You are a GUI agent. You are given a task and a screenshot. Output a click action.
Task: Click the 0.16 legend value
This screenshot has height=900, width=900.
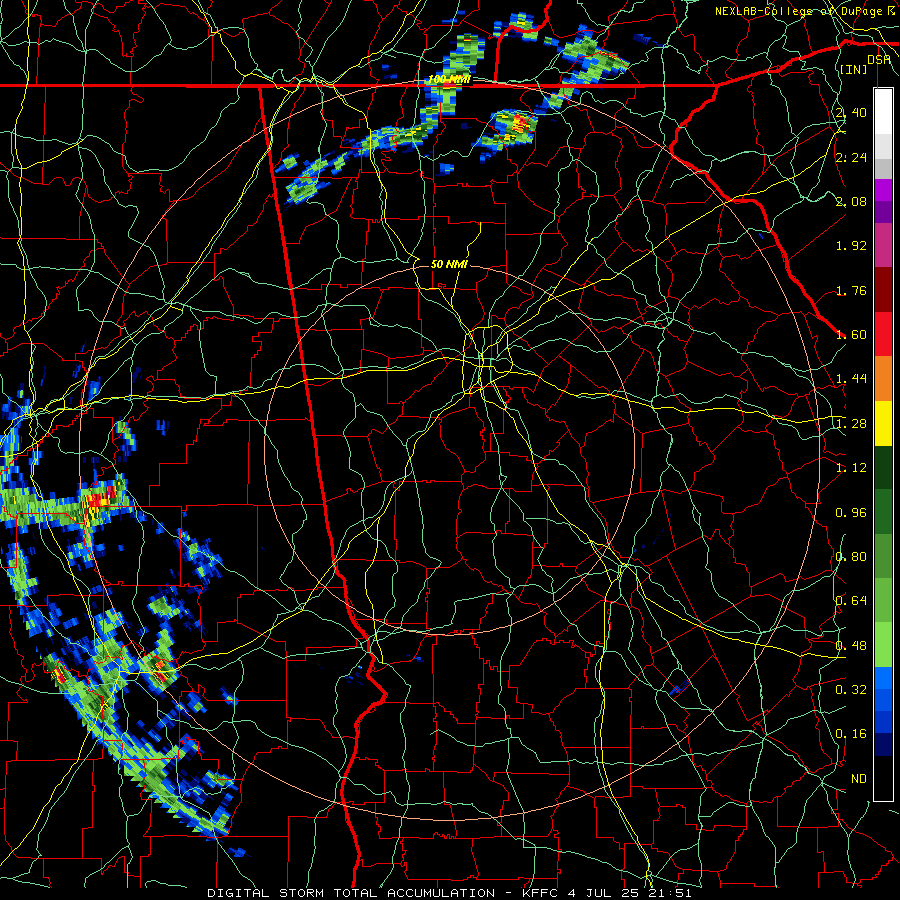click(x=851, y=734)
